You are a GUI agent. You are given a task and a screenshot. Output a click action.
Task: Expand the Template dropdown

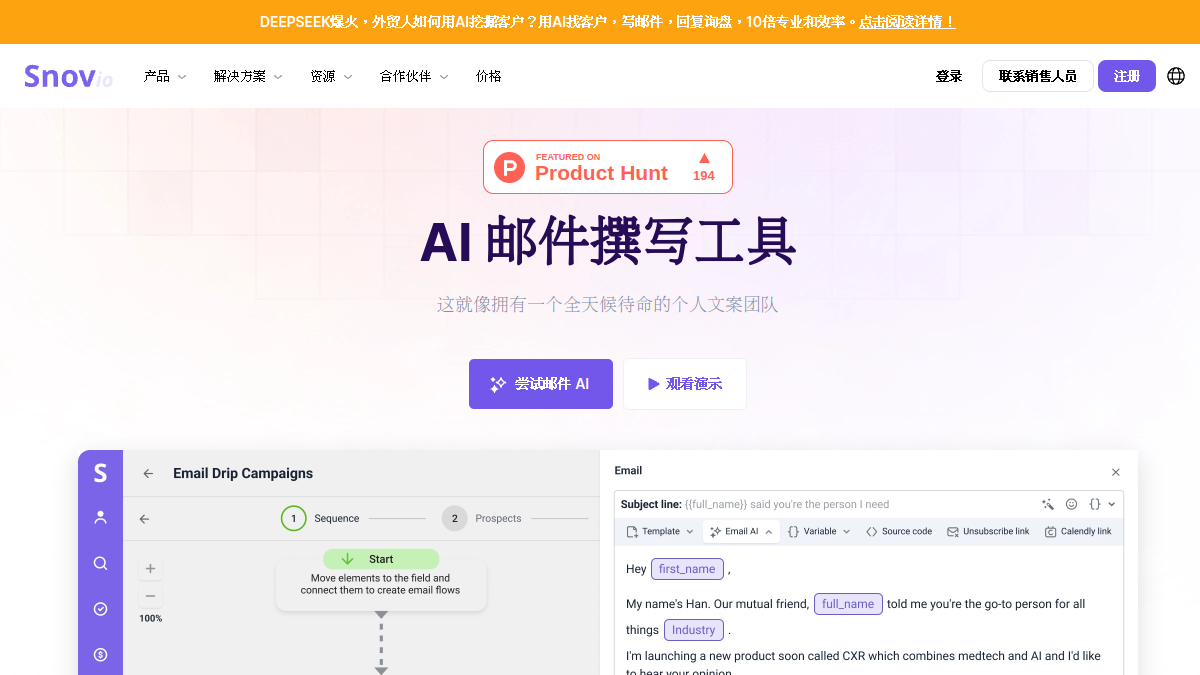660,532
